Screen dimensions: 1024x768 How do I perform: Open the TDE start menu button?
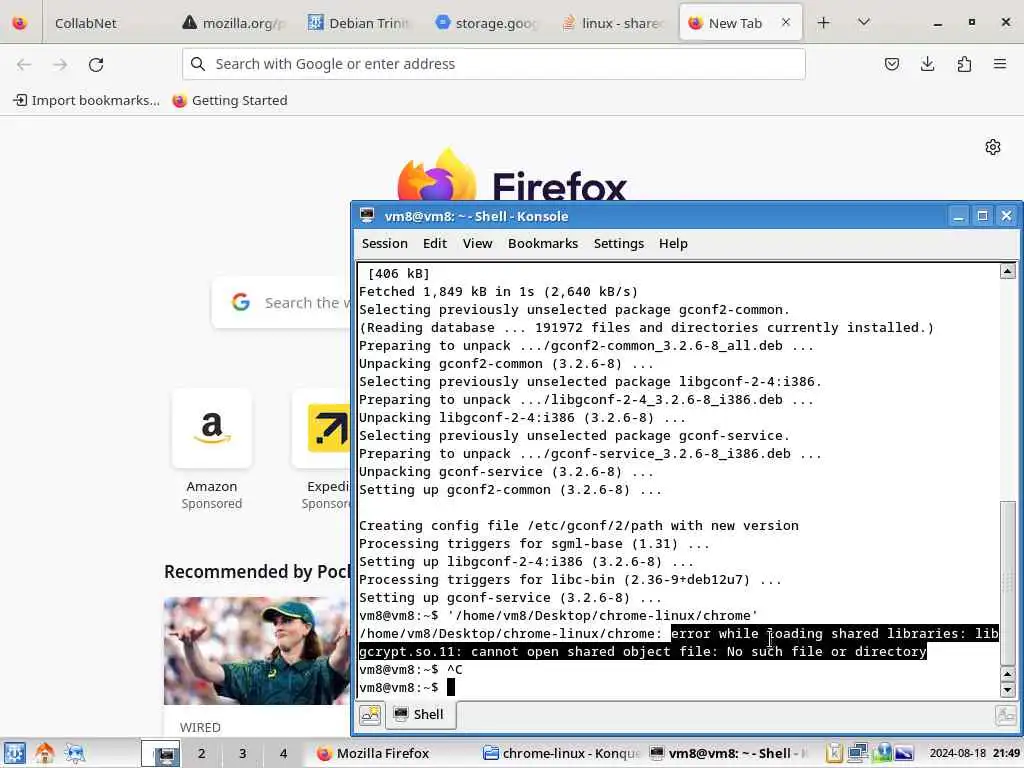(14, 753)
